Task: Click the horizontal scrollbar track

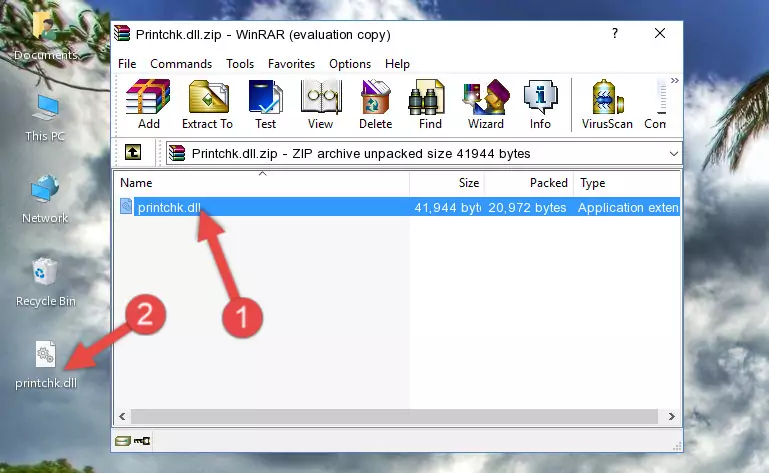Action: 394,417
